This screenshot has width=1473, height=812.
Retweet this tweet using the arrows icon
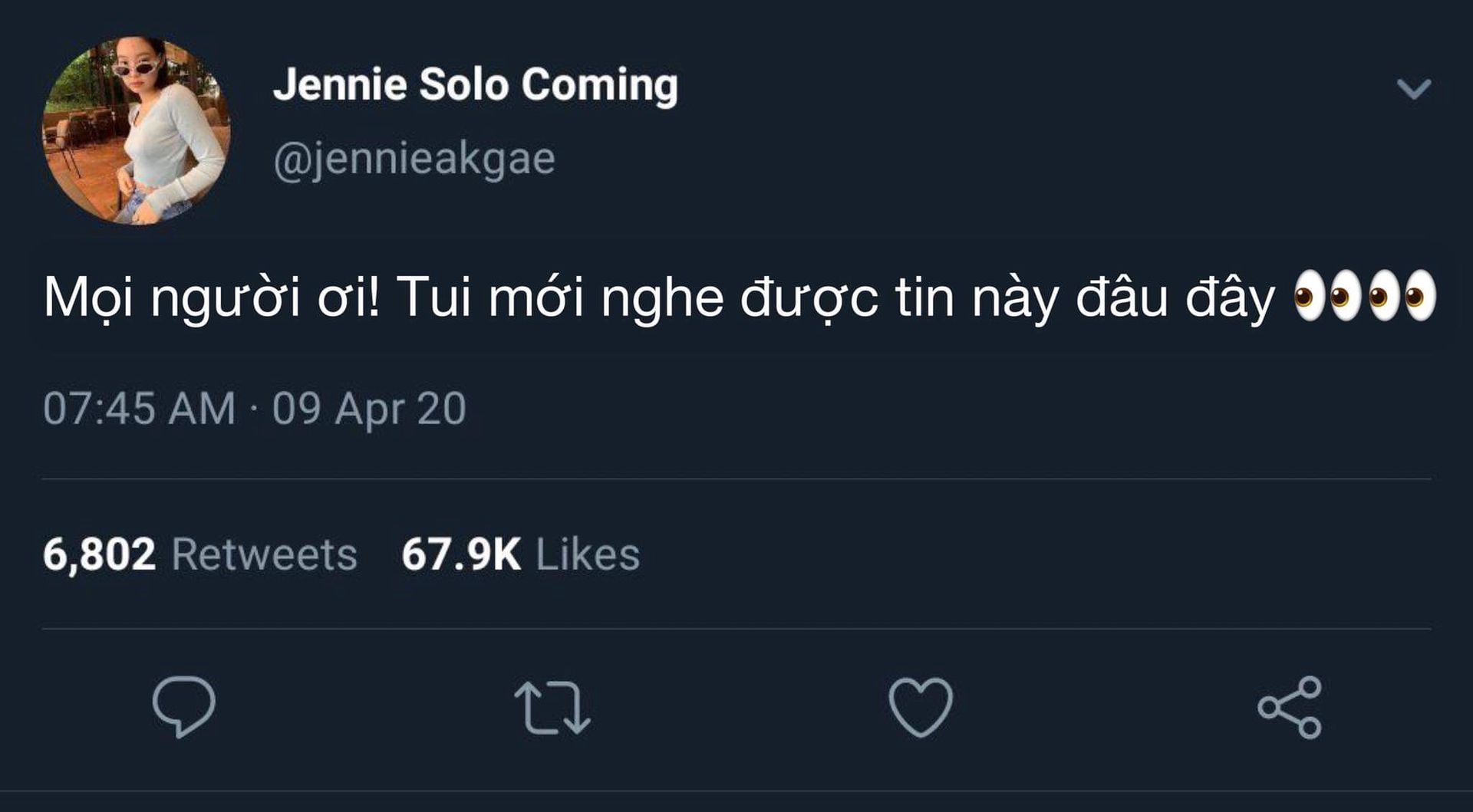[552, 707]
